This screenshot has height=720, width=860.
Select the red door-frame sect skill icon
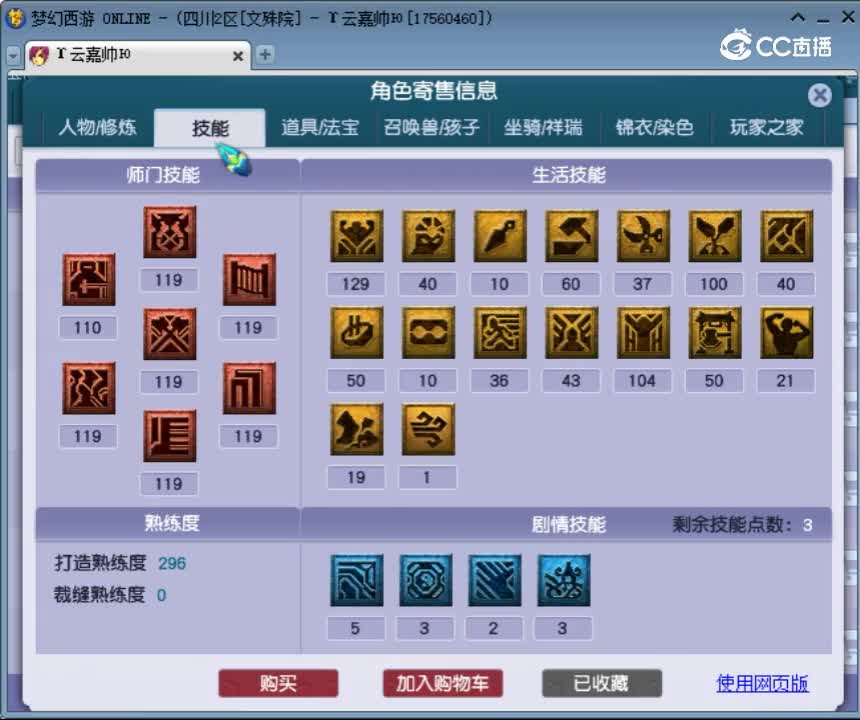tap(249, 388)
